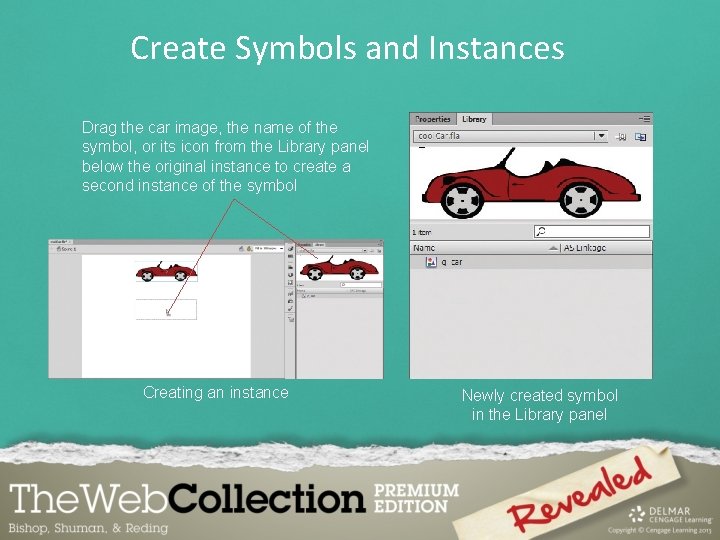The image size is (720, 540).
Task: Click the car preview in large Library panel
Action: [531, 184]
